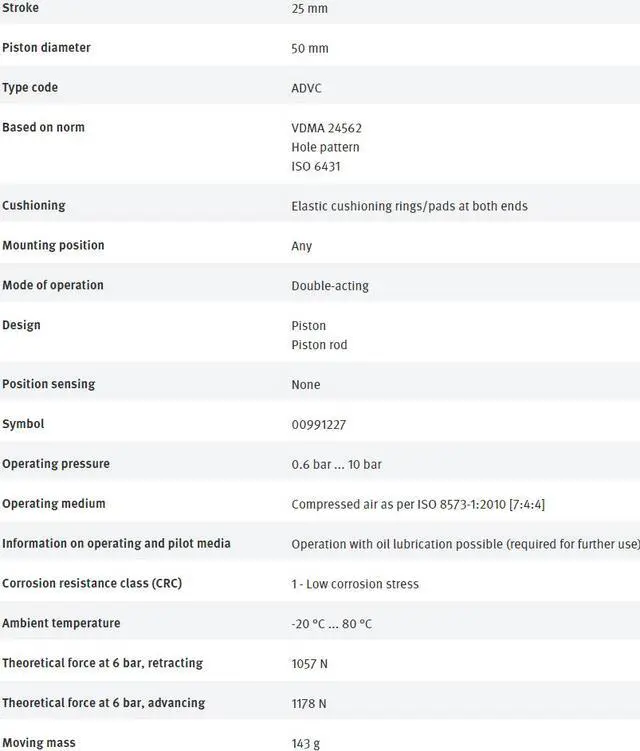Click the ADVC type code value
The image size is (640, 751).
[x=308, y=88]
